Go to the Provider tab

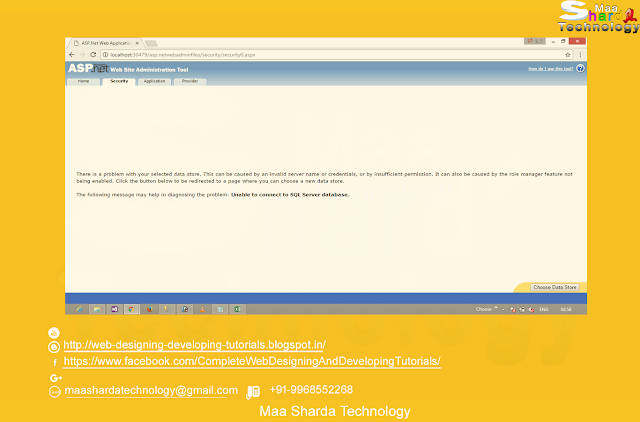point(190,81)
